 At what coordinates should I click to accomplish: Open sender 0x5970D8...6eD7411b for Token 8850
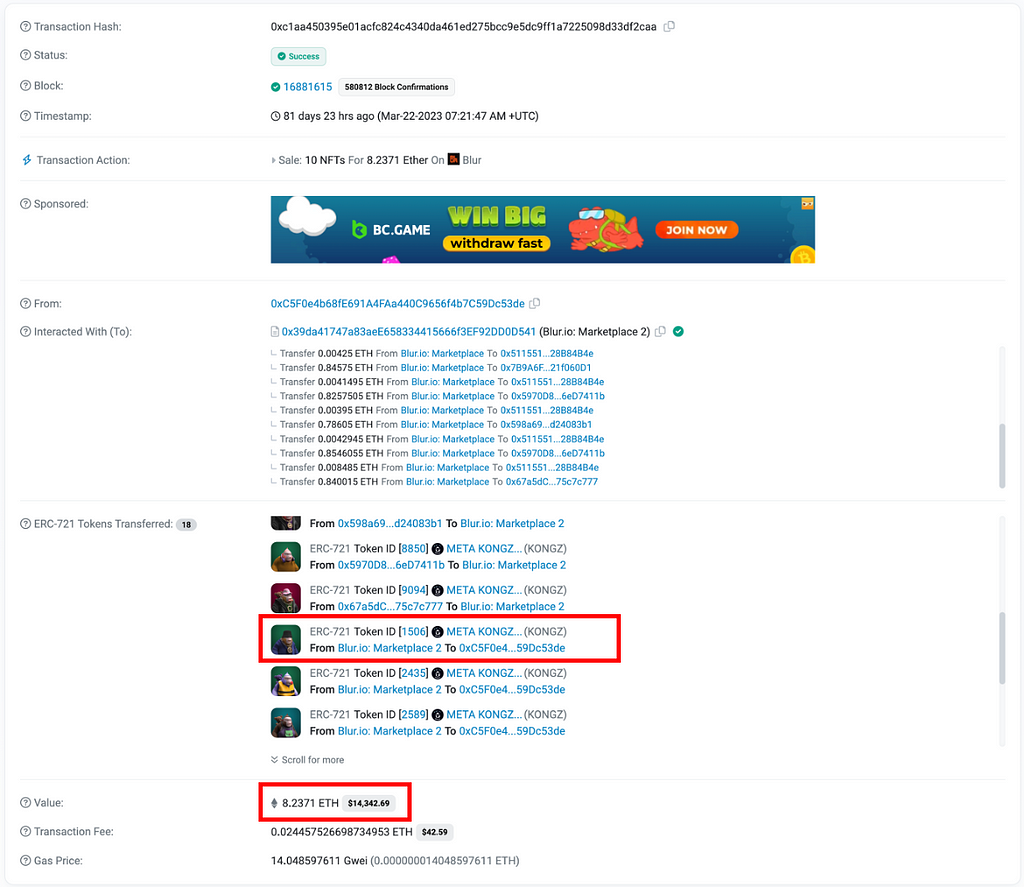(x=391, y=565)
